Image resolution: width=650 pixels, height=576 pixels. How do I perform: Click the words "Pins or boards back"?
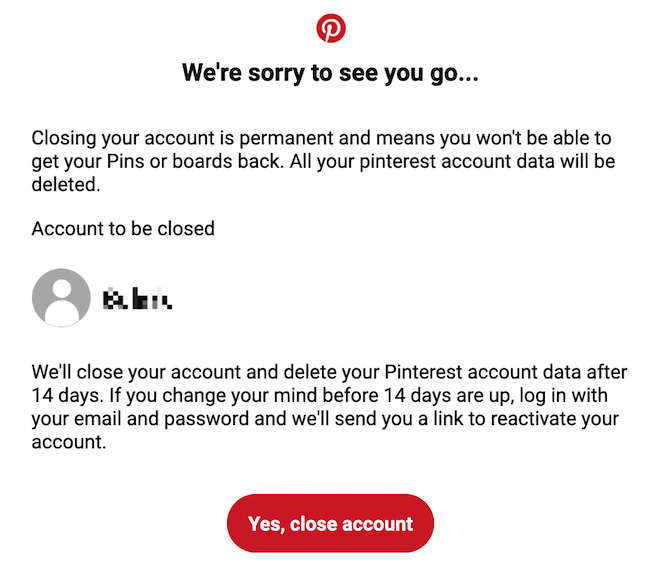click(194, 161)
